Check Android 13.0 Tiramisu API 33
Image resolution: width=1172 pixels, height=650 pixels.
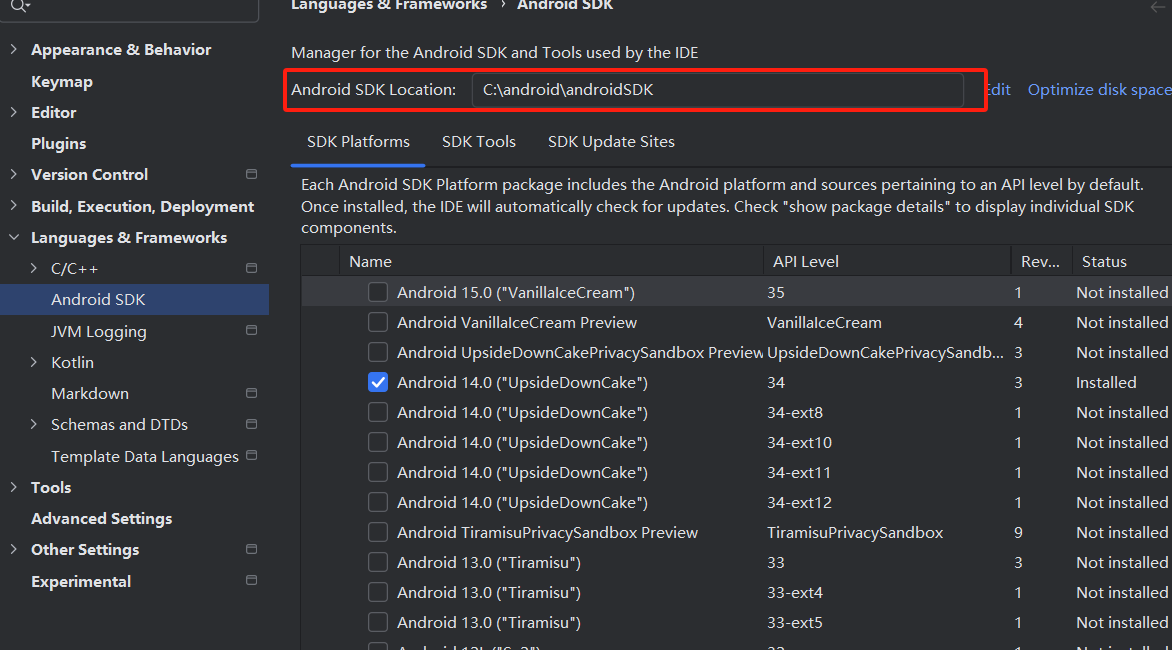coord(378,562)
